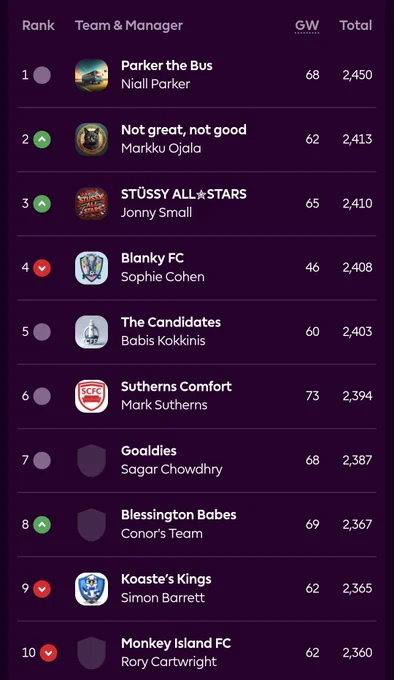Open Koaste's Kings blue crest icon

[x=91, y=588]
